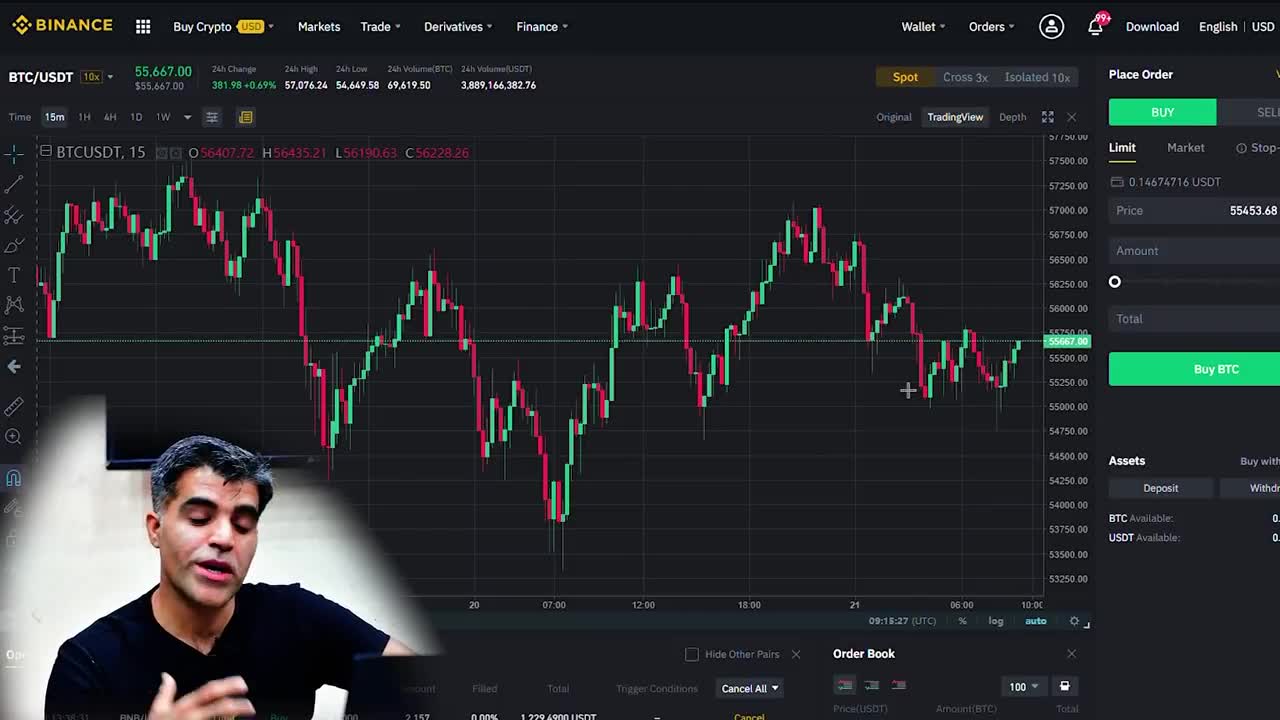Switch to Spot trading mode
This screenshot has width=1280, height=720.
point(905,77)
